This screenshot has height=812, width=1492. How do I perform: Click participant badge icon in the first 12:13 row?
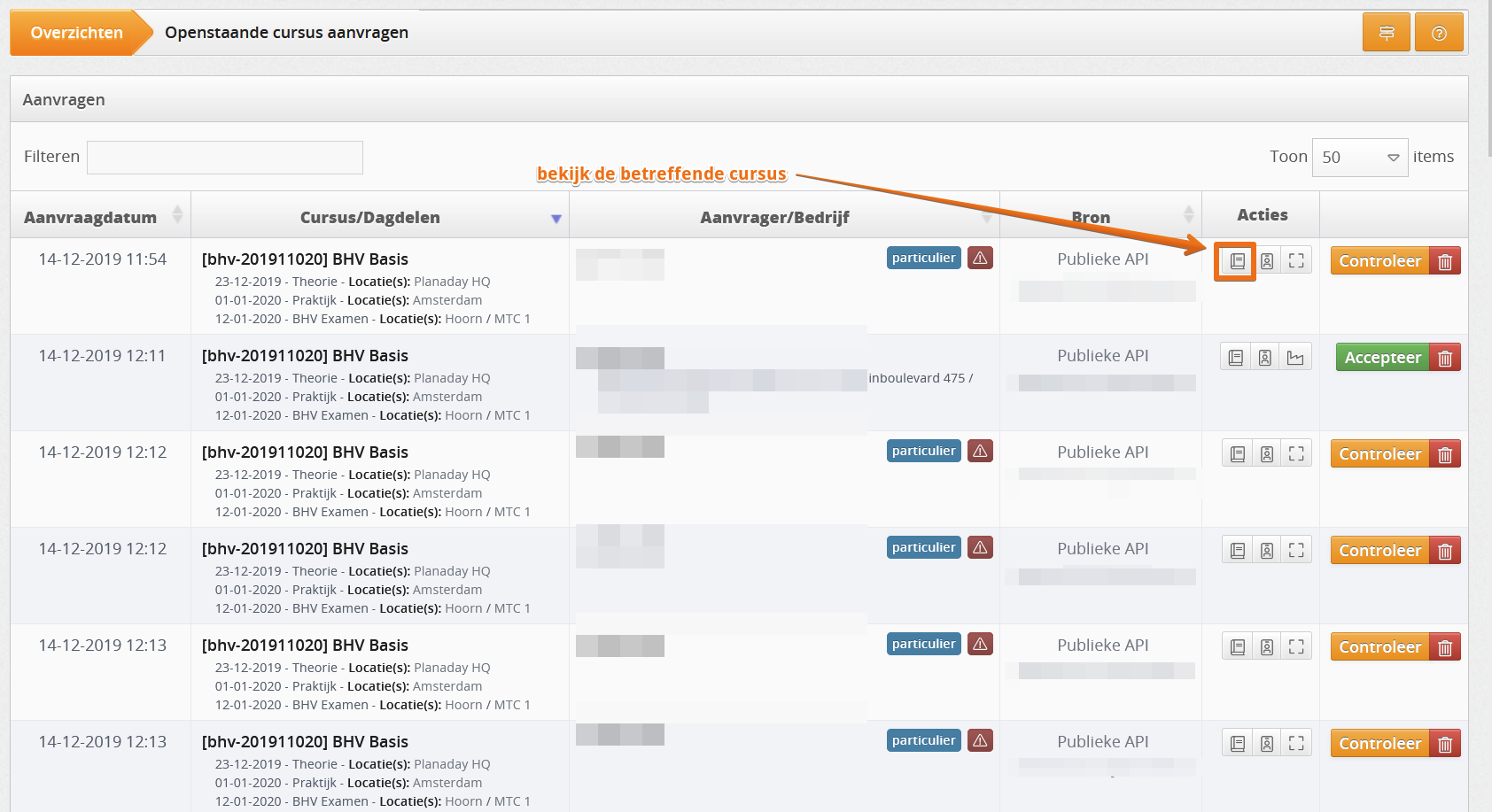(x=1267, y=647)
